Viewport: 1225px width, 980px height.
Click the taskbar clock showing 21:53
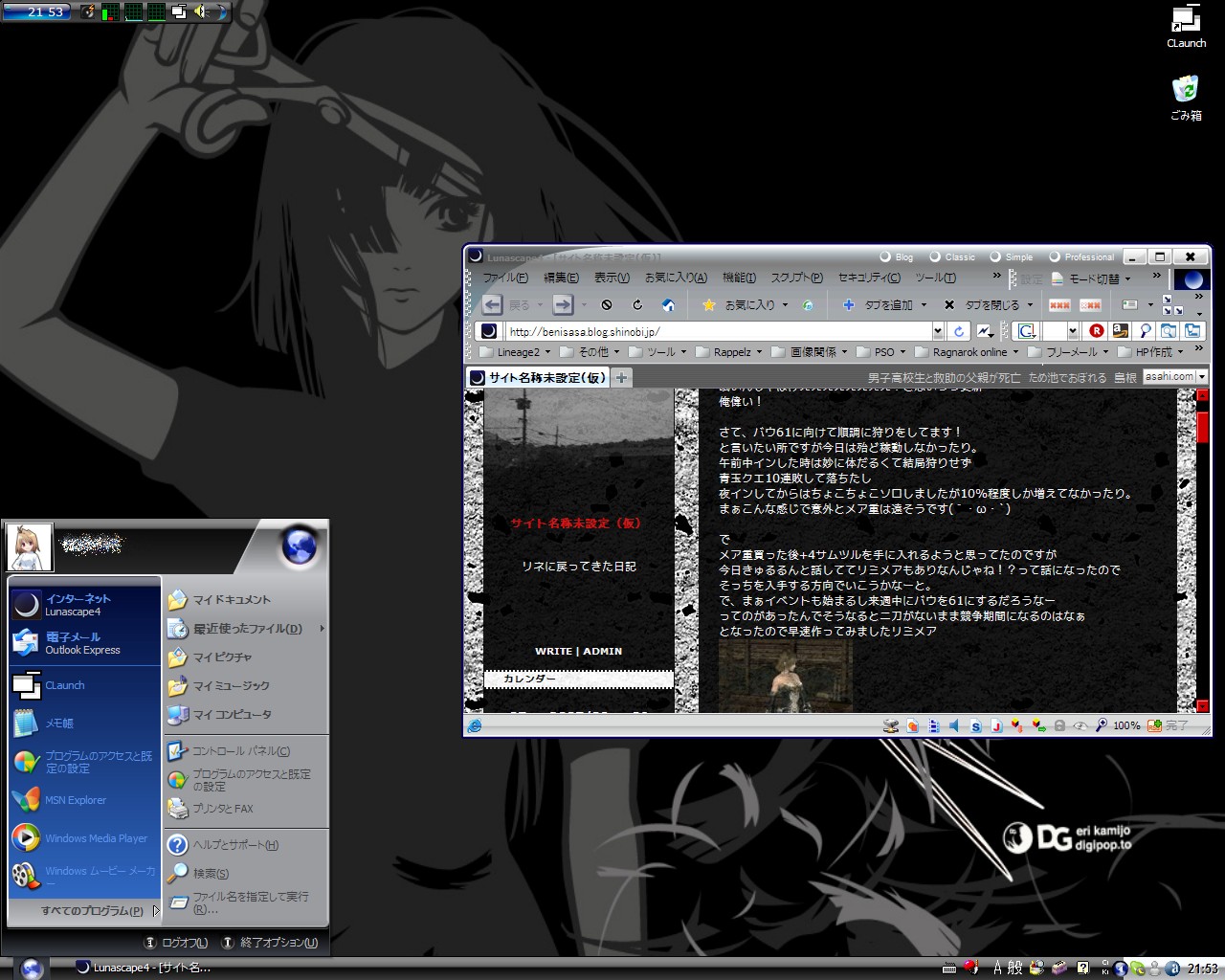click(x=1203, y=969)
